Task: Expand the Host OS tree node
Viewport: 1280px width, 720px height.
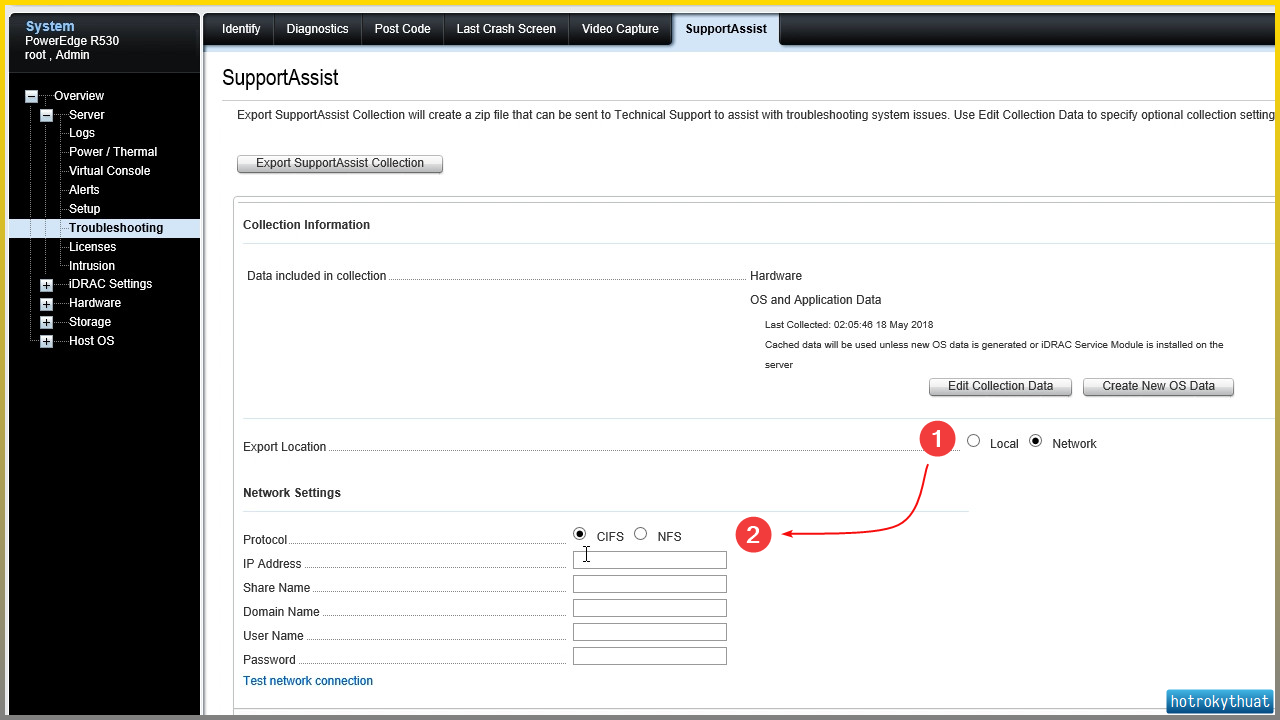Action: (x=46, y=341)
